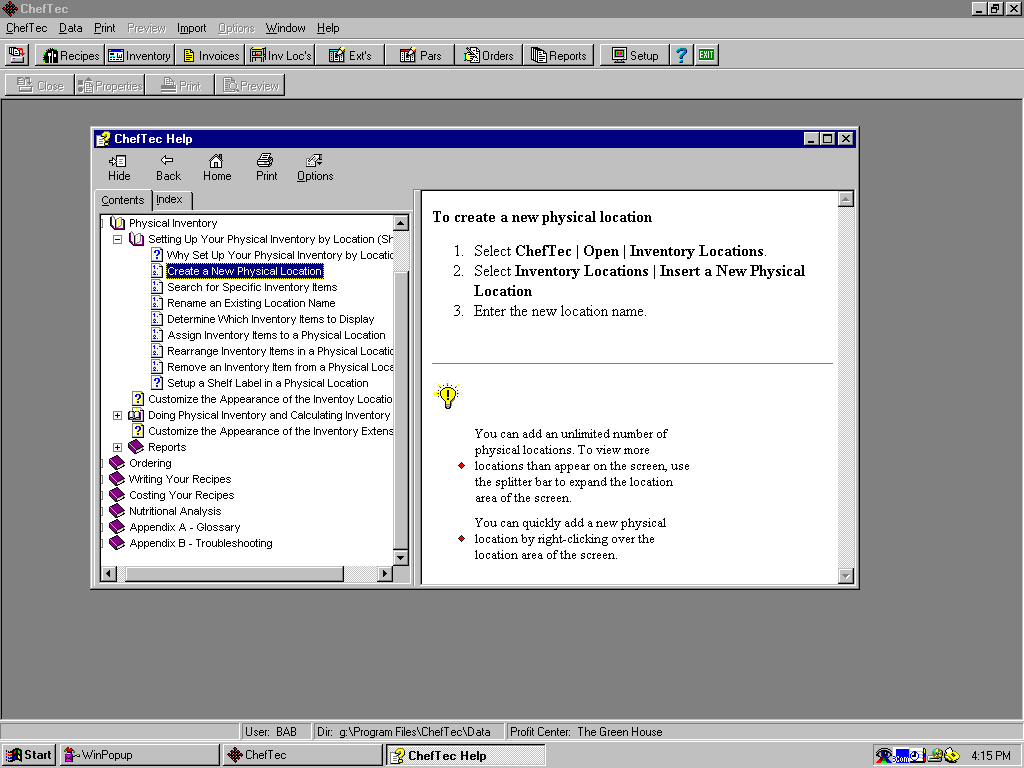The image size is (1024, 768).
Task: Select Appendix A - Glossary book
Action: coord(185,527)
